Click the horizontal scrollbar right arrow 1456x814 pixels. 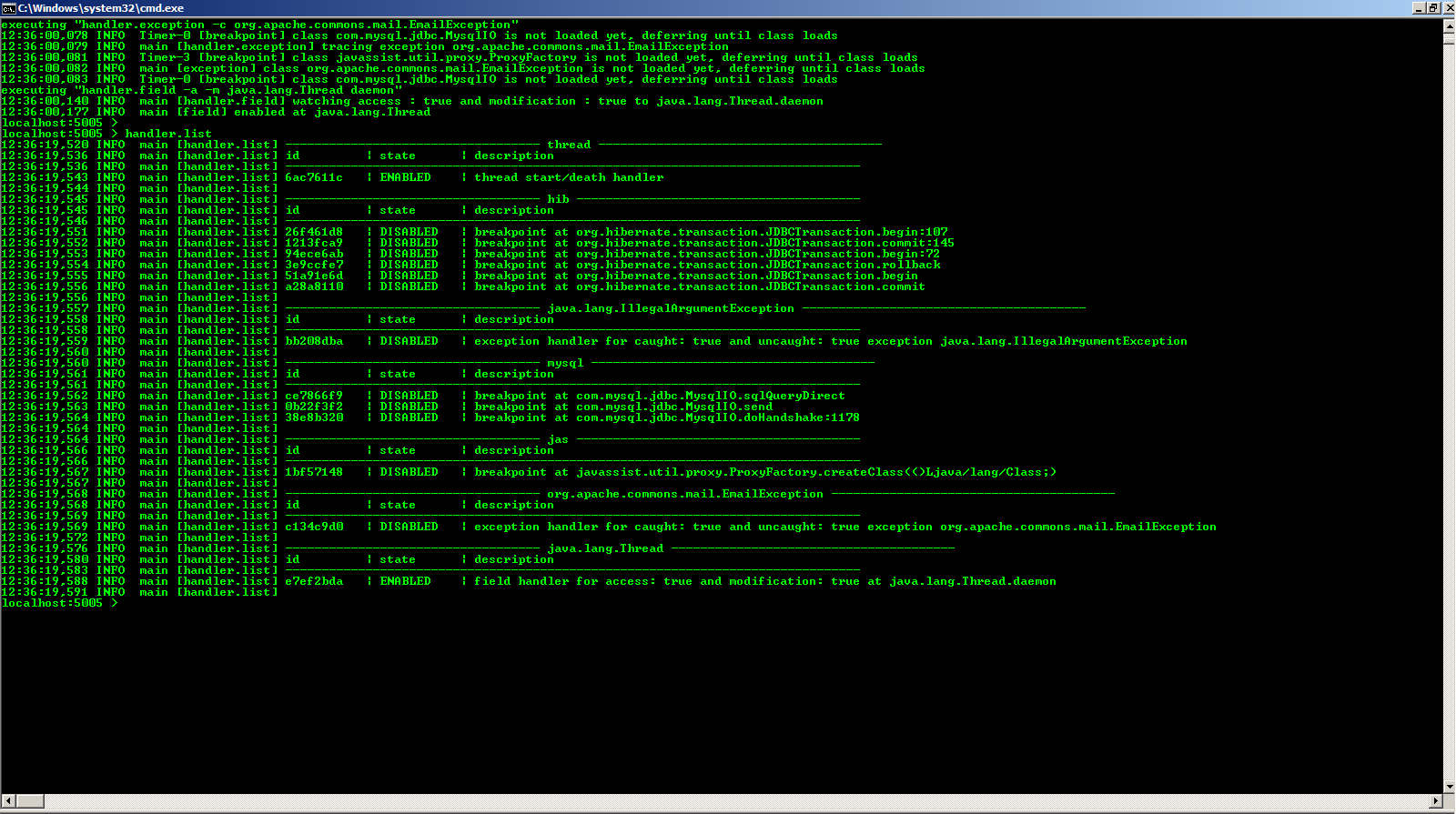[x=1435, y=801]
